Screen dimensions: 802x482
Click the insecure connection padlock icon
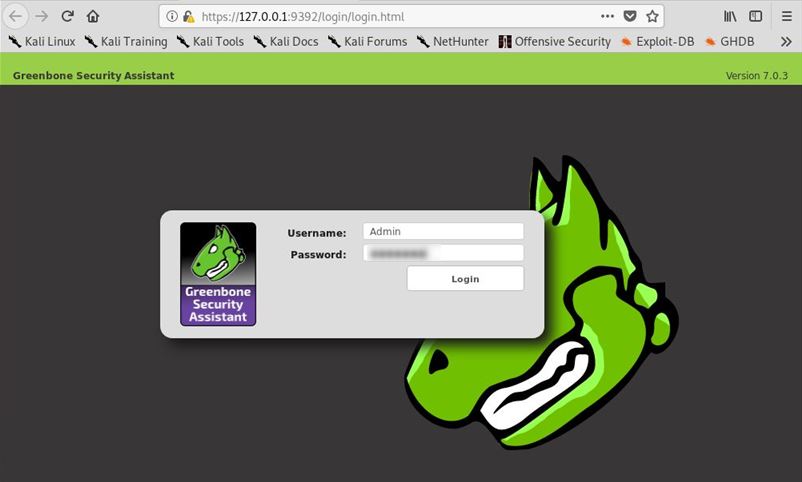tap(189, 16)
